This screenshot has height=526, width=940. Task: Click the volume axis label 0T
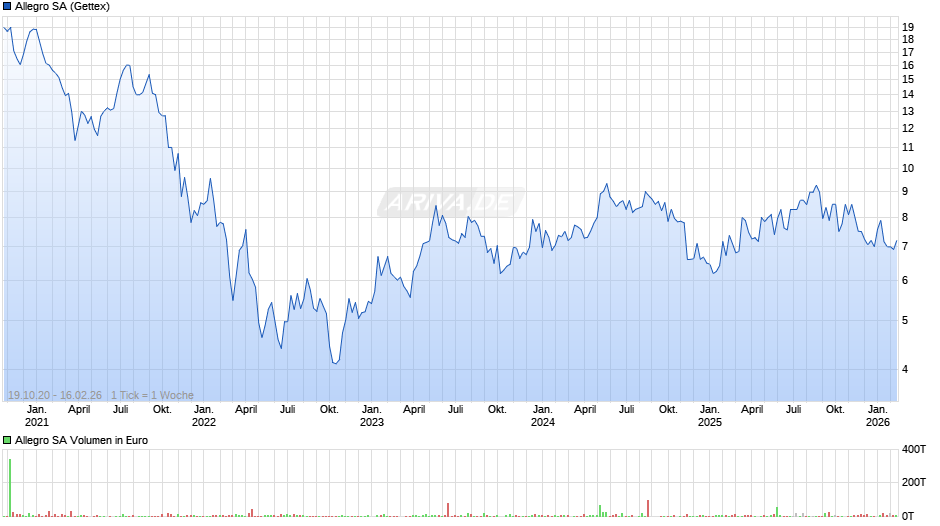click(908, 516)
